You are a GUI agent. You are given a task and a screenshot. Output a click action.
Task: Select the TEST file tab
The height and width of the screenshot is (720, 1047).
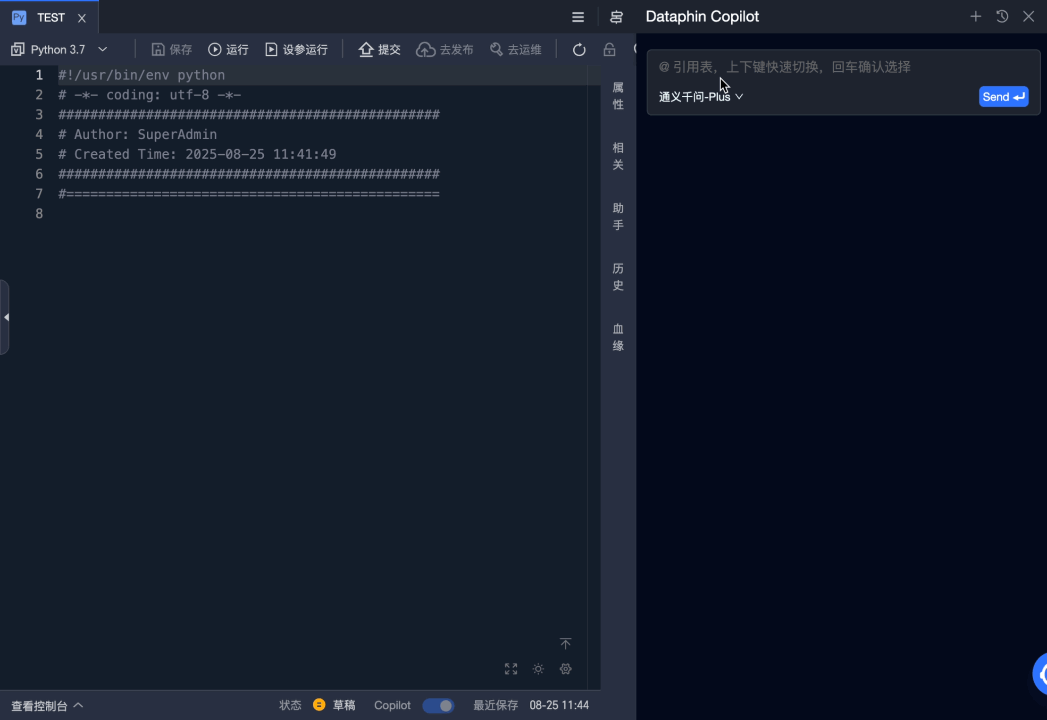(49, 17)
